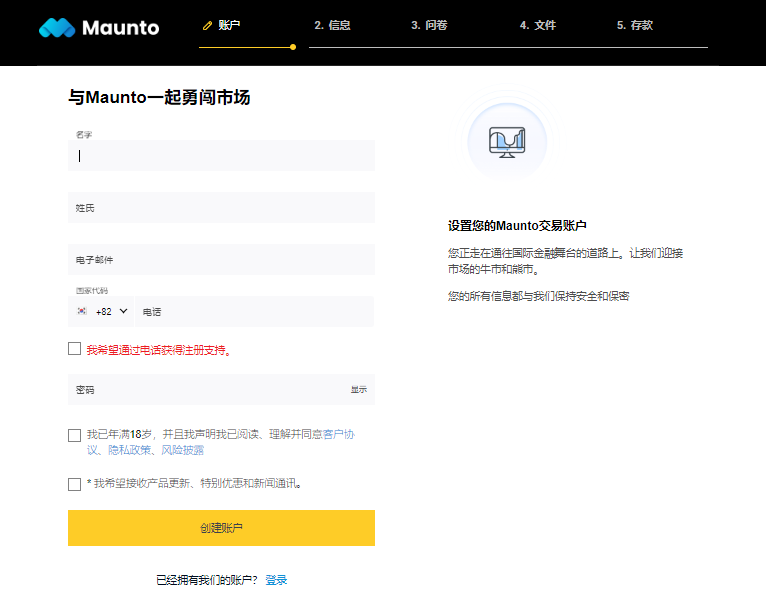The height and width of the screenshot is (608, 766).
Task: Click text 您的所有信息都与我们保持安全和保密
Action: click(x=538, y=296)
